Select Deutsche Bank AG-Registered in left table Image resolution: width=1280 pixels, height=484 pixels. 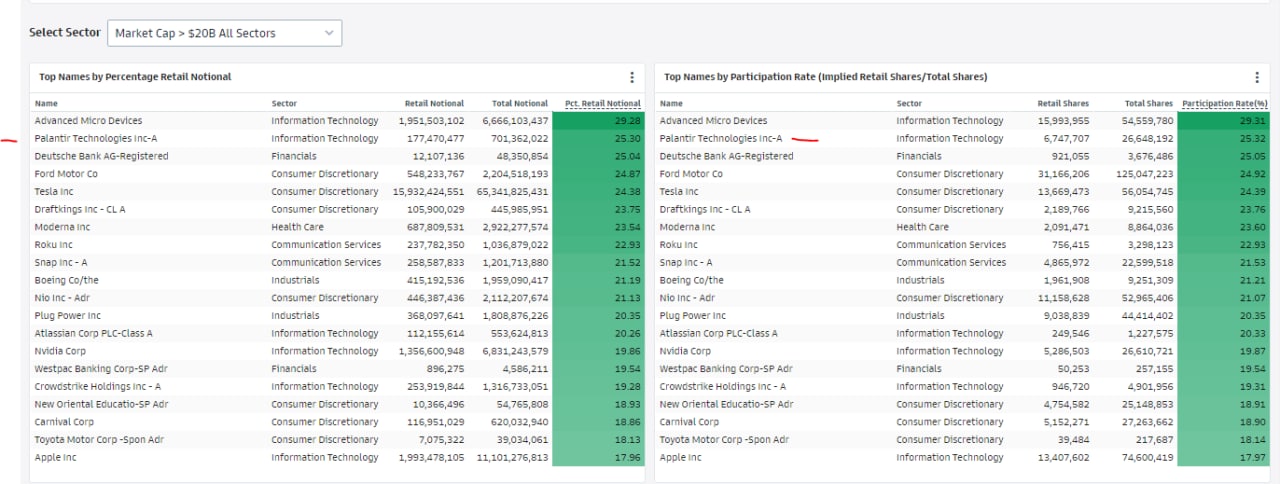tap(102, 156)
